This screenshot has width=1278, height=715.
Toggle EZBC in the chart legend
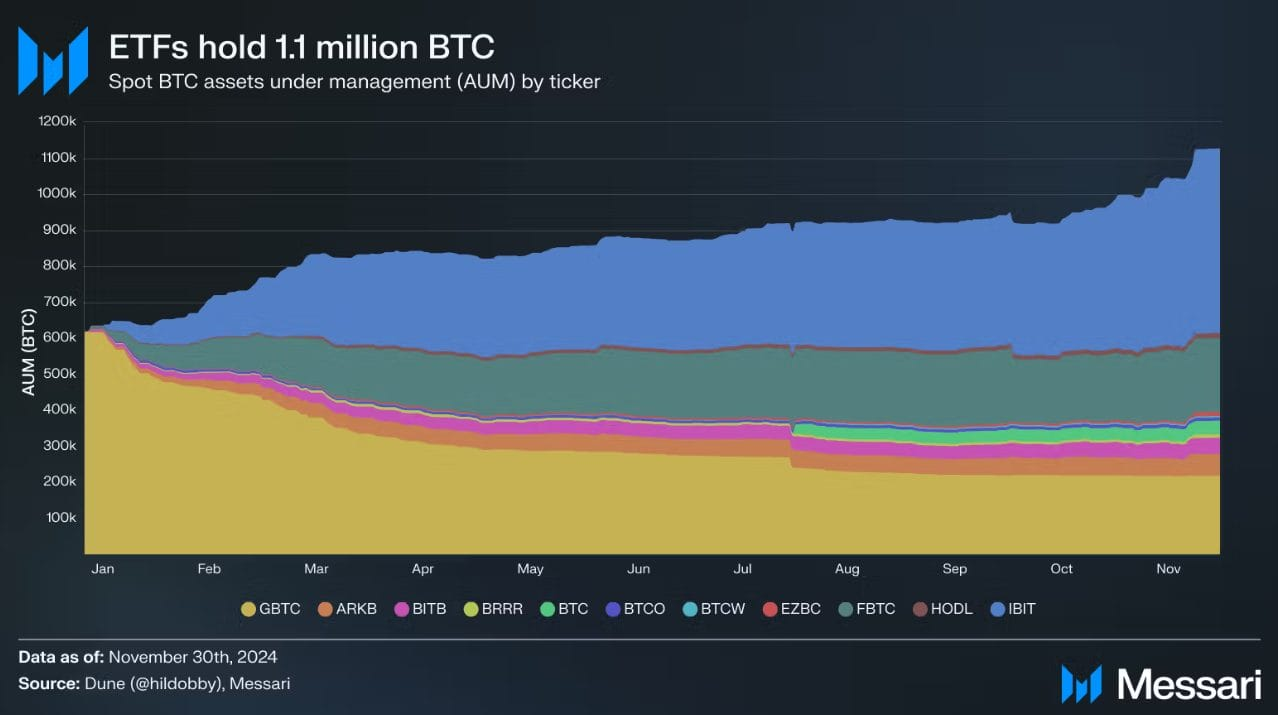pyautogui.click(x=791, y=609)
